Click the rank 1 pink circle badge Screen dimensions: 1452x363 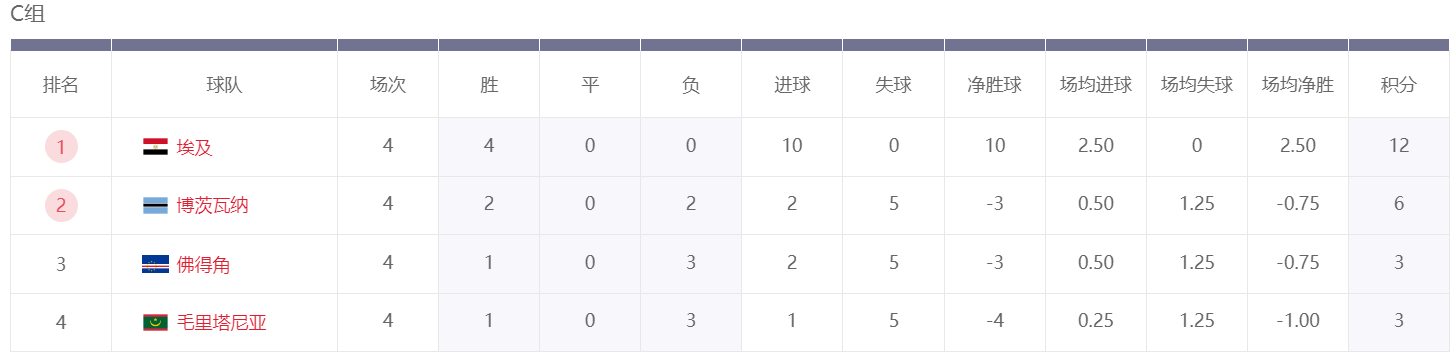click(61, 147)
